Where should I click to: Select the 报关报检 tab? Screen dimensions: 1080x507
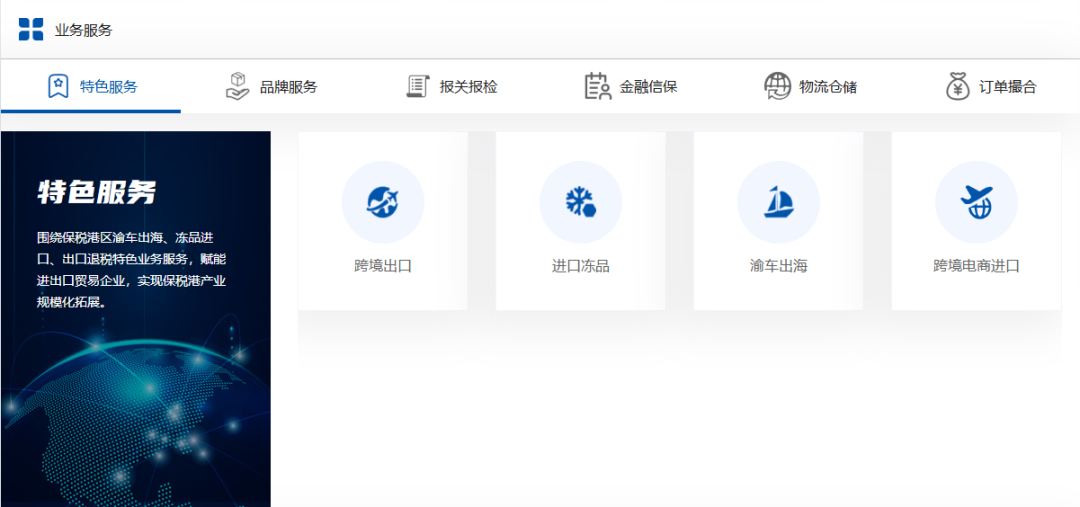(451, 87)
